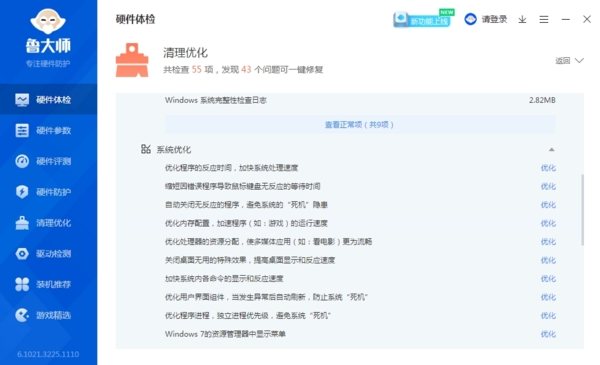Click 查看正常项（共9项）link

click(359, 125)
